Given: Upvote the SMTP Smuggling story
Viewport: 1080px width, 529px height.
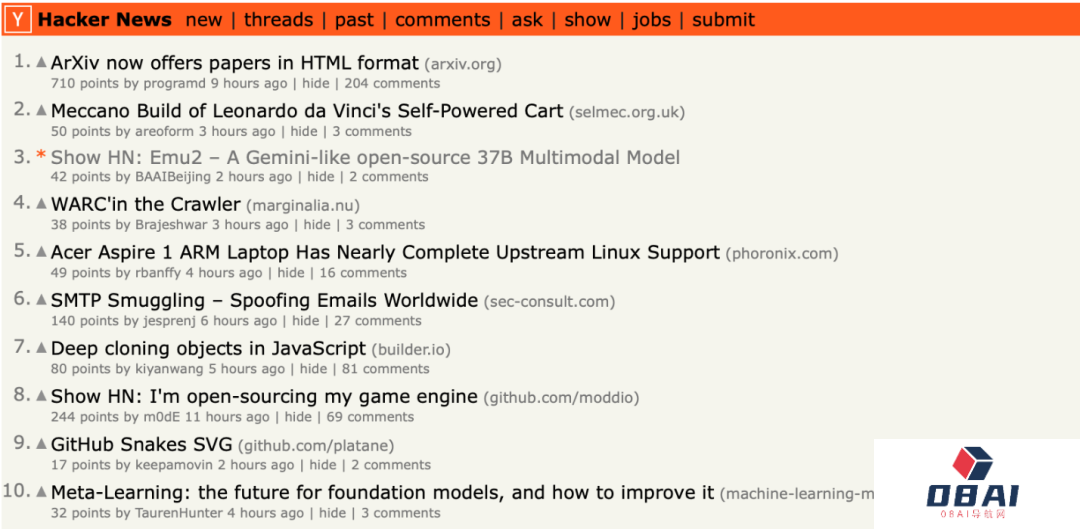Looking at the screenshot, I should pos(42,300).
